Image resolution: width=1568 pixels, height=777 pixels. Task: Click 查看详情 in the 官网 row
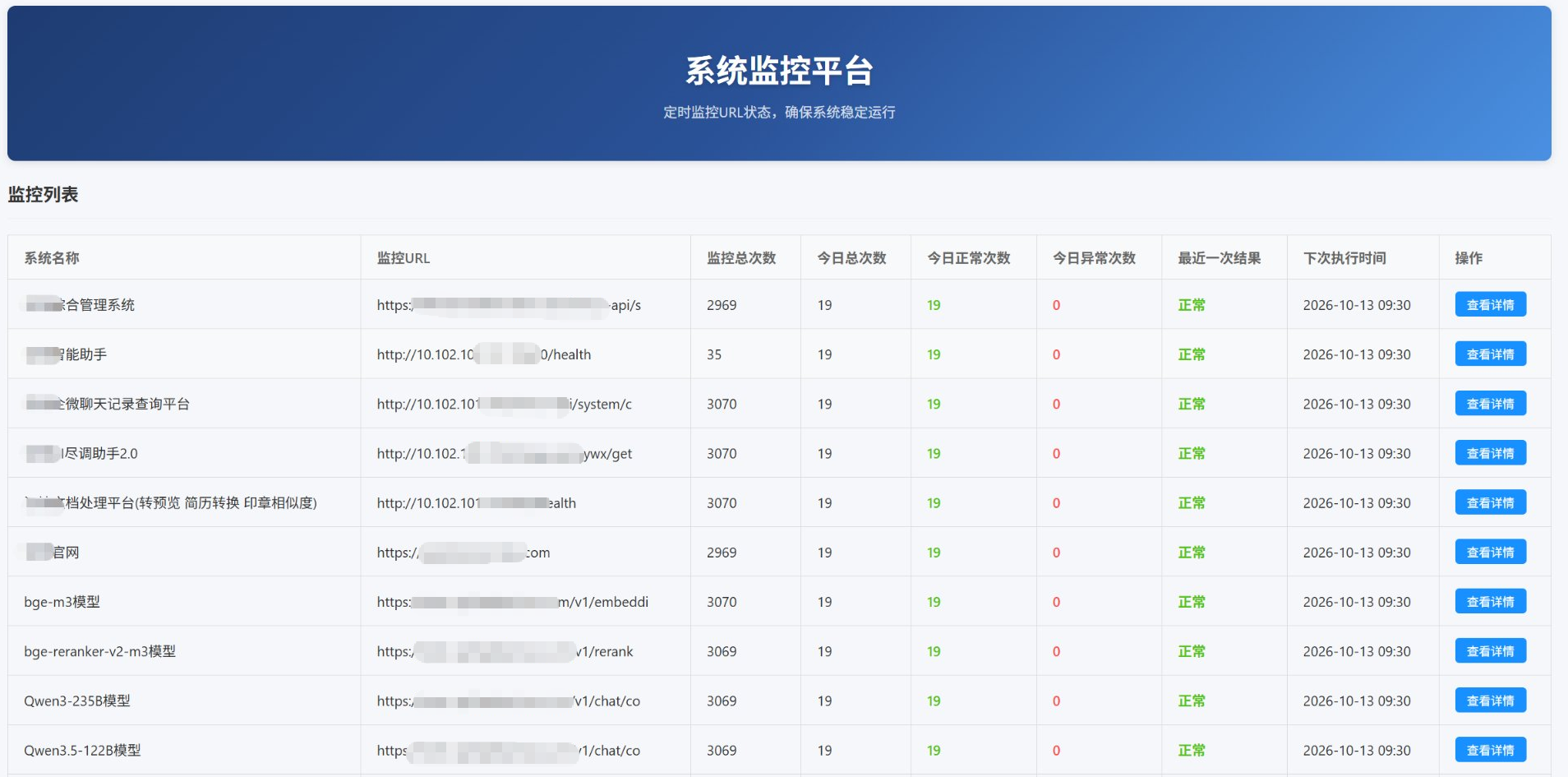(1490, 552)
